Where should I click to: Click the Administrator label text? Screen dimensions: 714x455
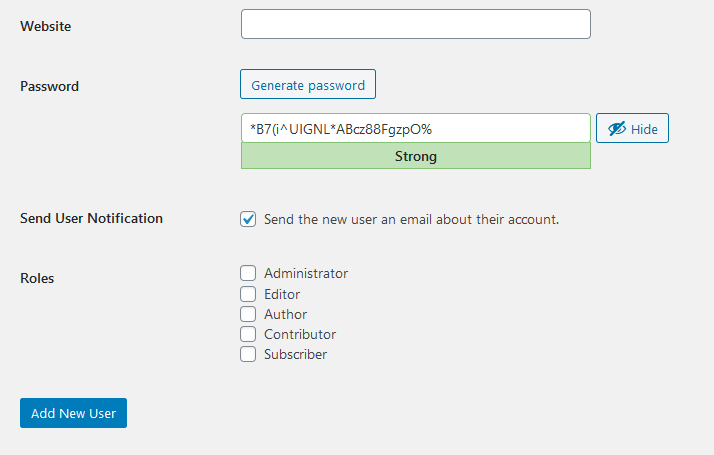point(306,273)
